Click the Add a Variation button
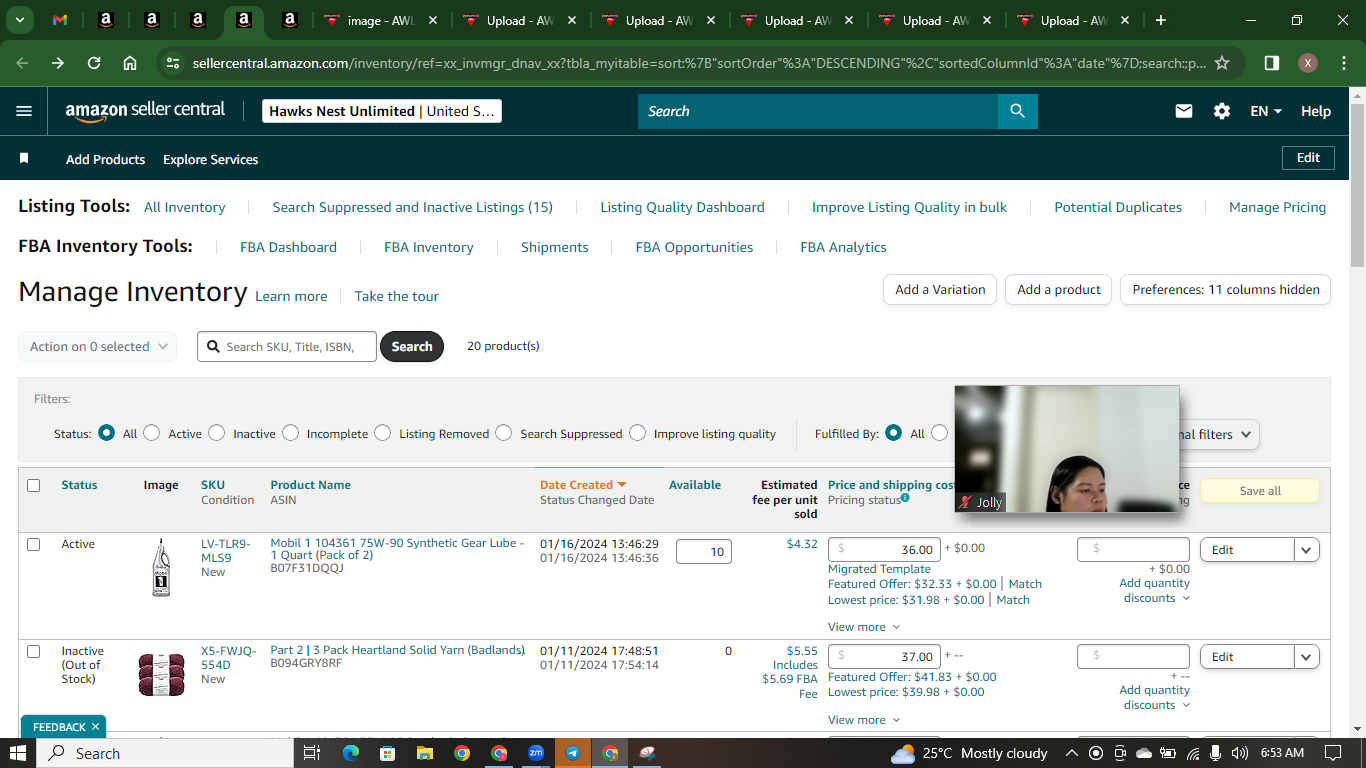This screenshot has height=768, width=1366. coord(940,289)
